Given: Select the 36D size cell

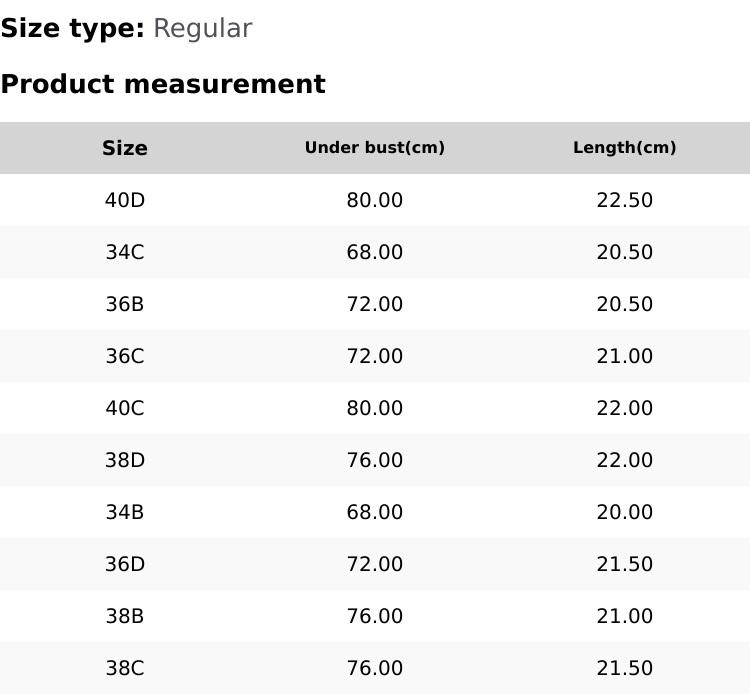Looking at the screenshot, I should (x=125, y=564).
